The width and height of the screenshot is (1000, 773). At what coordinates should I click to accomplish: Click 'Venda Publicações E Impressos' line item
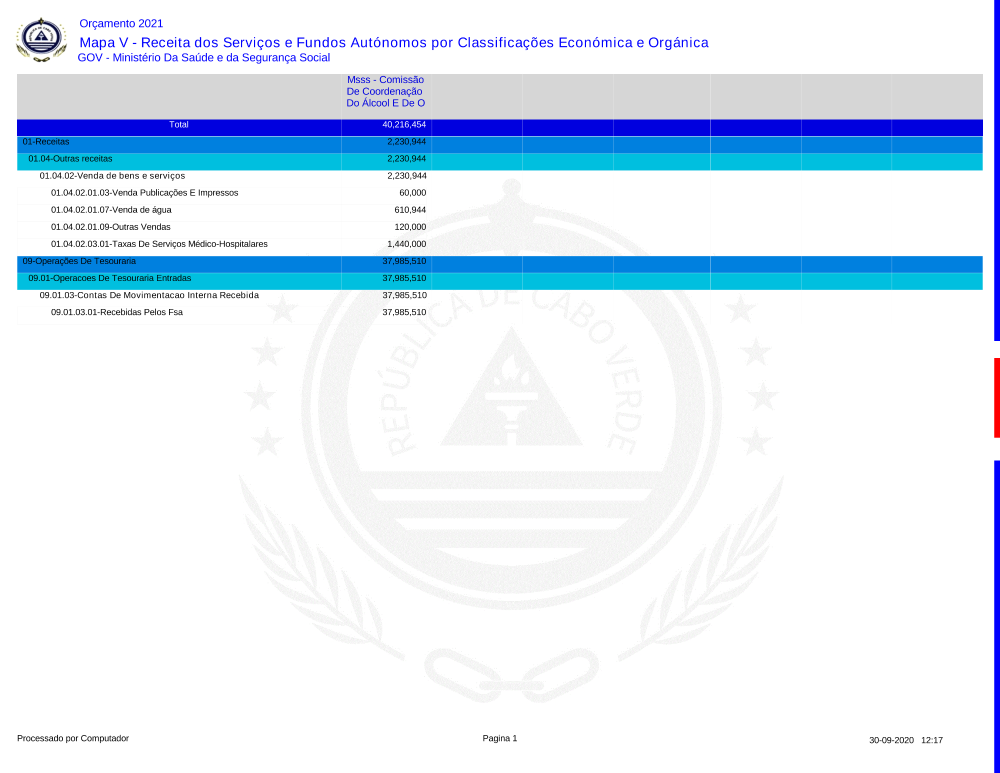[144, 193]
